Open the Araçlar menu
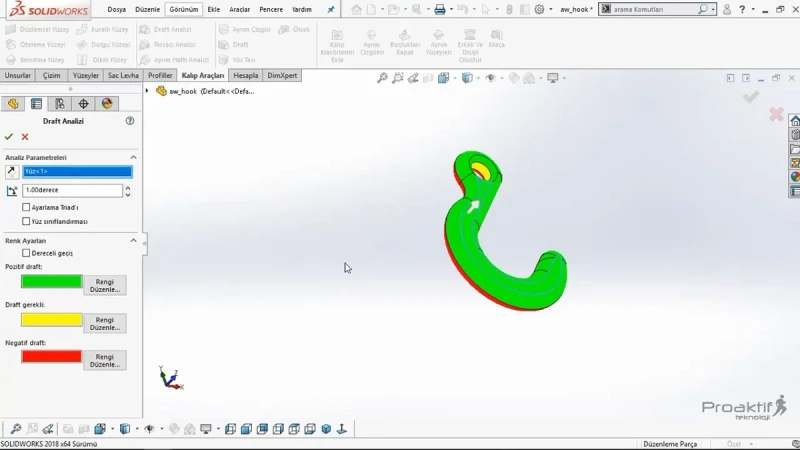Viewport: 800px width, 450px height. coord(239,9)
